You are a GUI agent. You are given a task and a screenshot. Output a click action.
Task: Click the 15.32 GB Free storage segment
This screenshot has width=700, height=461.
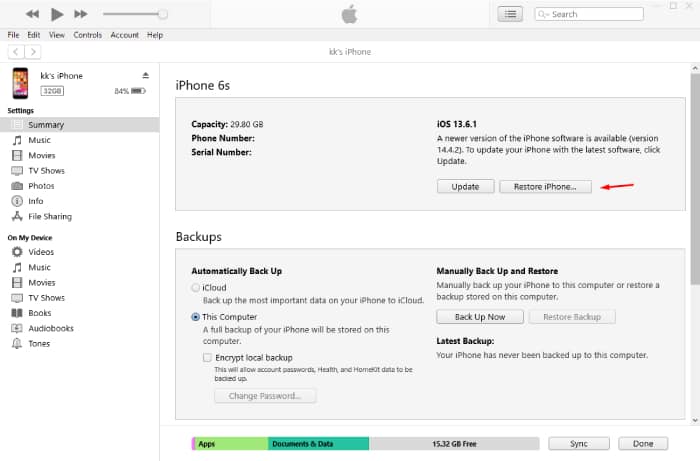(454, 444)
